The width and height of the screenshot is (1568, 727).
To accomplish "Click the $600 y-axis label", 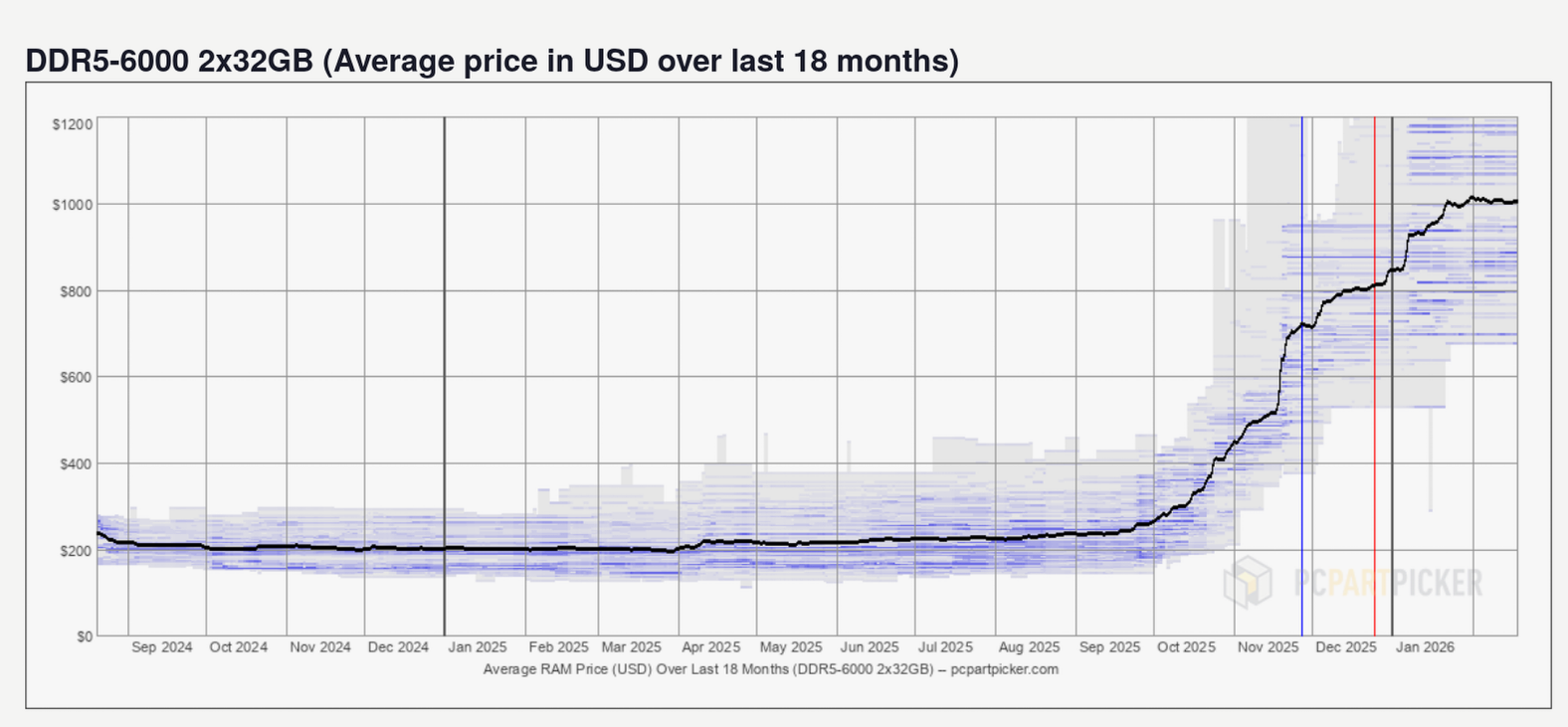I will click(x=76, y=377).
